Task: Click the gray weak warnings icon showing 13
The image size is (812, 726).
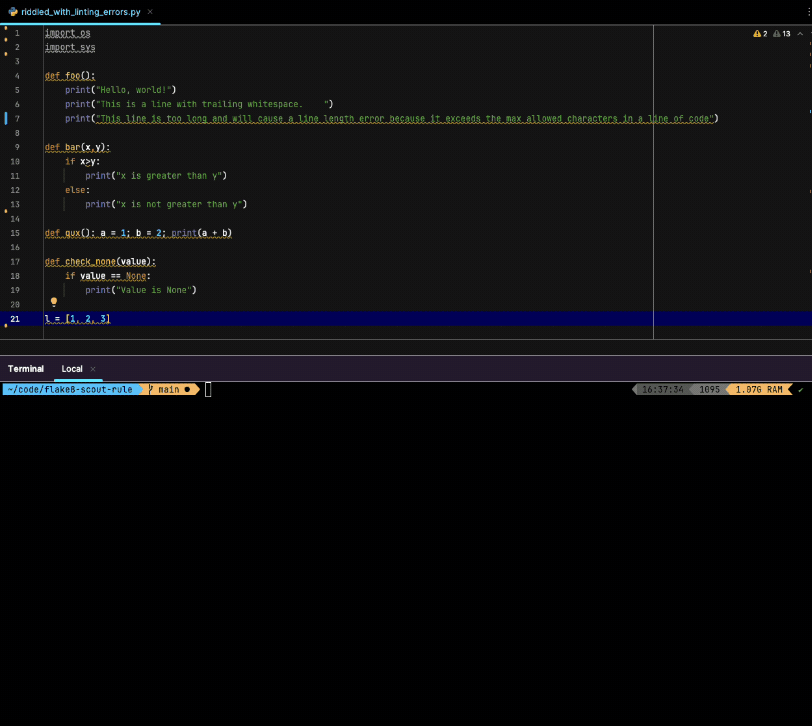Action: pos(781,34)
